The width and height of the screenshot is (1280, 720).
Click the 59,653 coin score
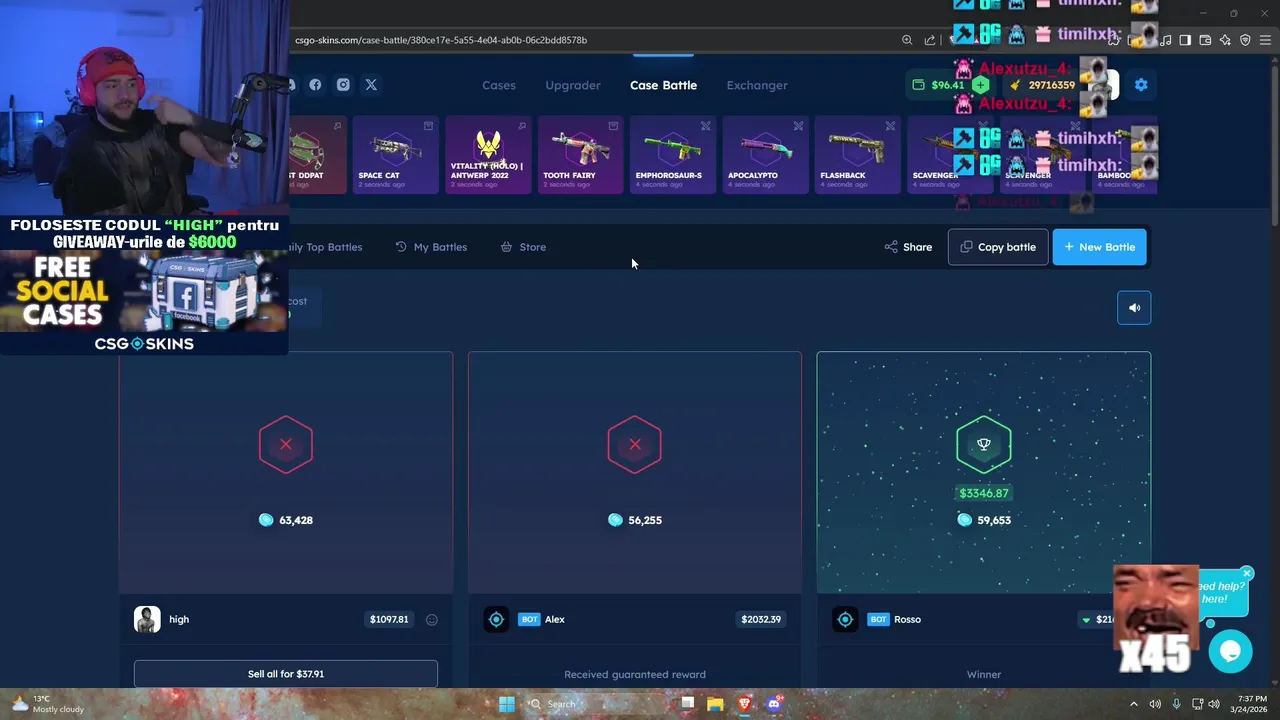[x=984, y=520]
